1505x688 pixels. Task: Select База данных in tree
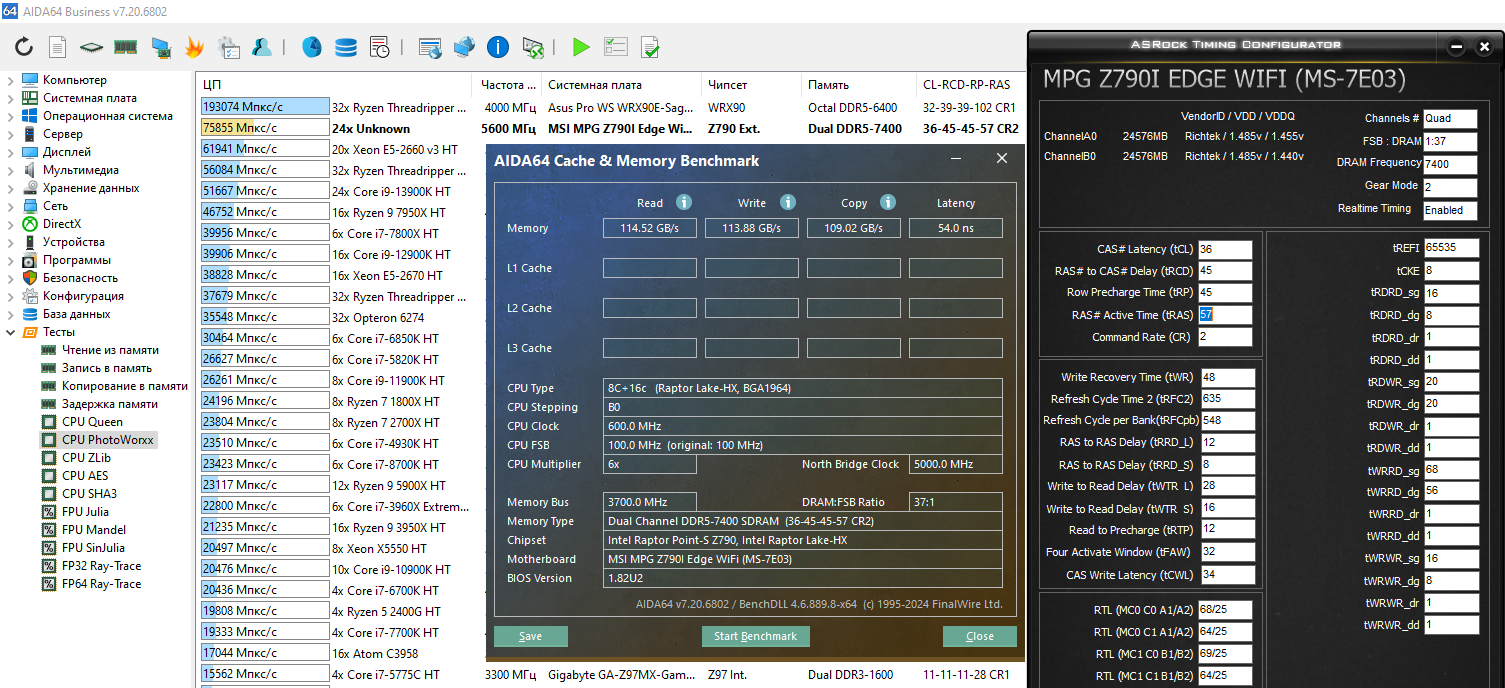[x=77, y=314]
